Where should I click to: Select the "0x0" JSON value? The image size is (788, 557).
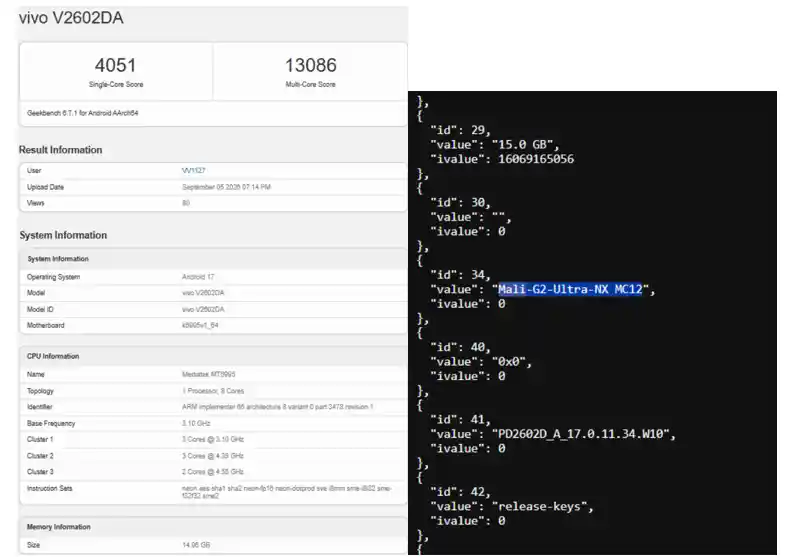coord(509,362)
